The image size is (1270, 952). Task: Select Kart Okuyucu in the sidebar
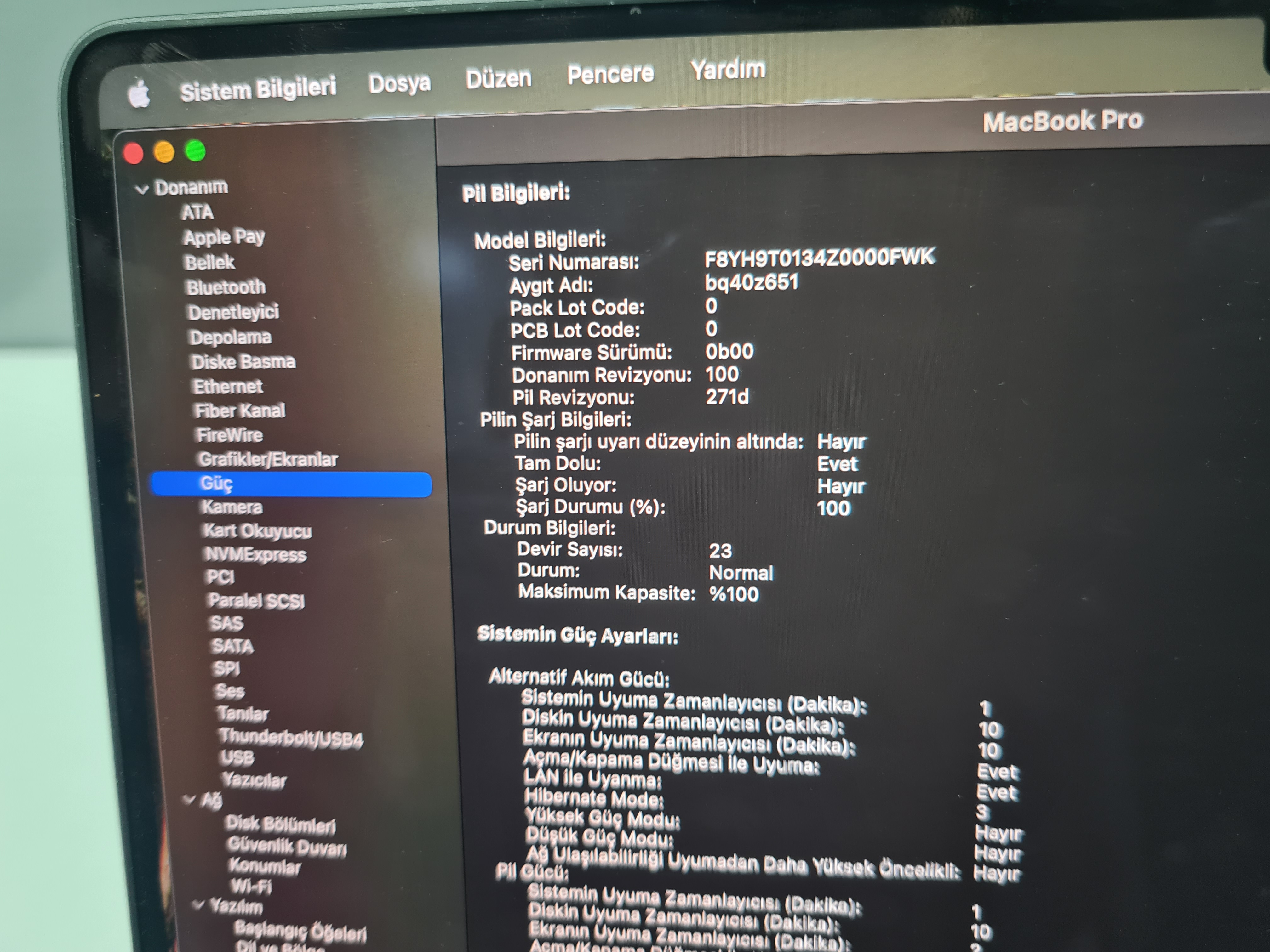tap(257, 531)
